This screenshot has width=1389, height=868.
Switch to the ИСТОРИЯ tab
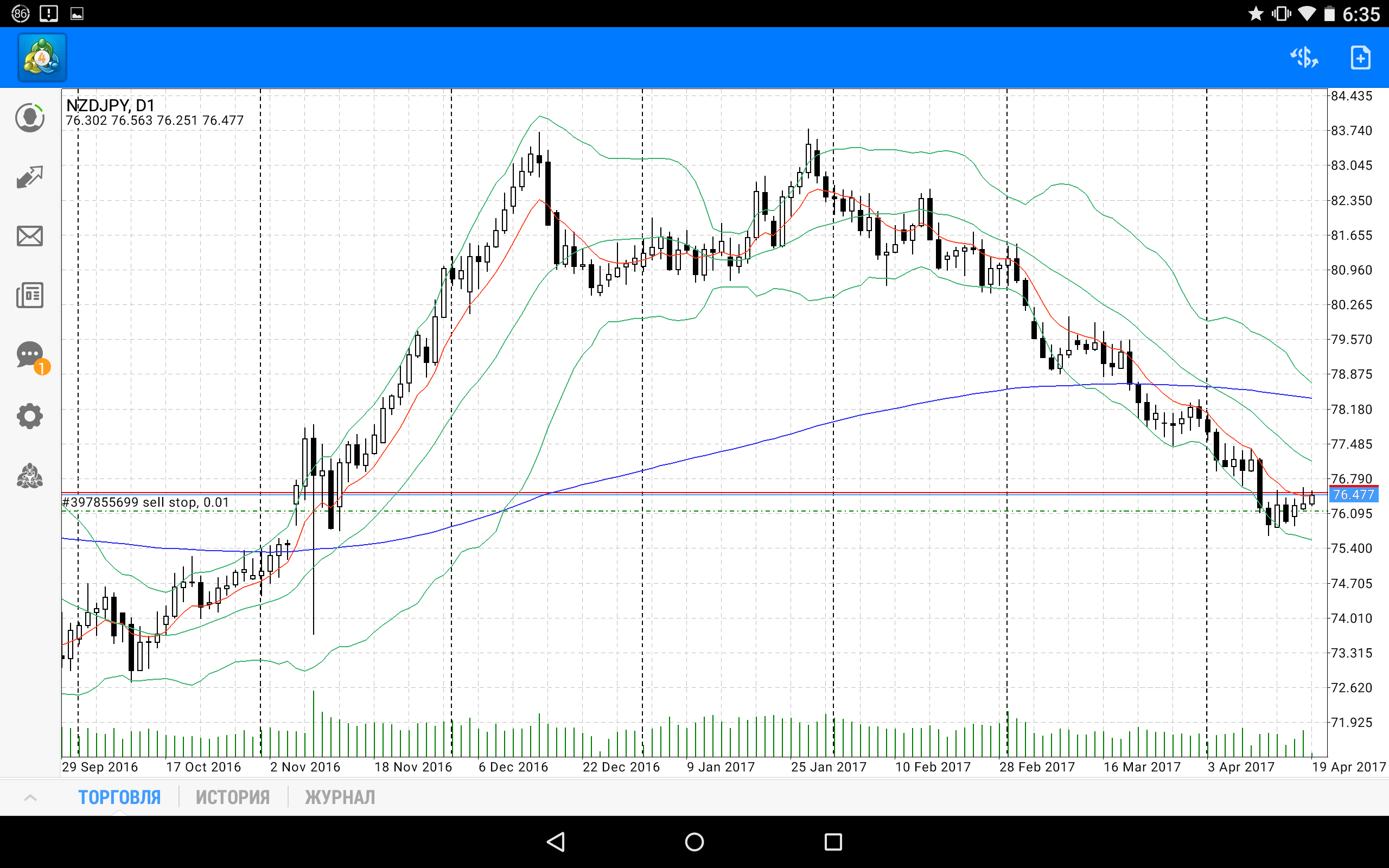(232, 797)
